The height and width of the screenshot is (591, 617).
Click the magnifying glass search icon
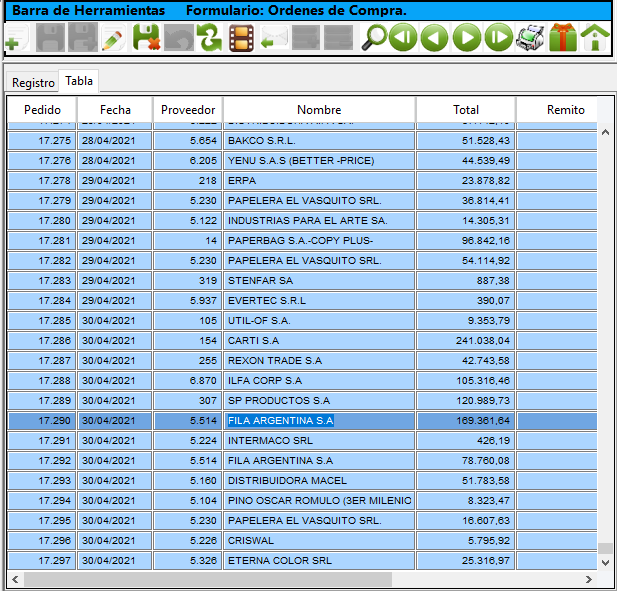[x=374, y=38]
